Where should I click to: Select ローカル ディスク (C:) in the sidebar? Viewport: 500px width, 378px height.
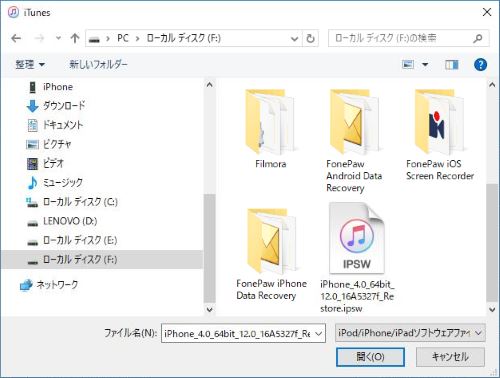click(80, 202)
